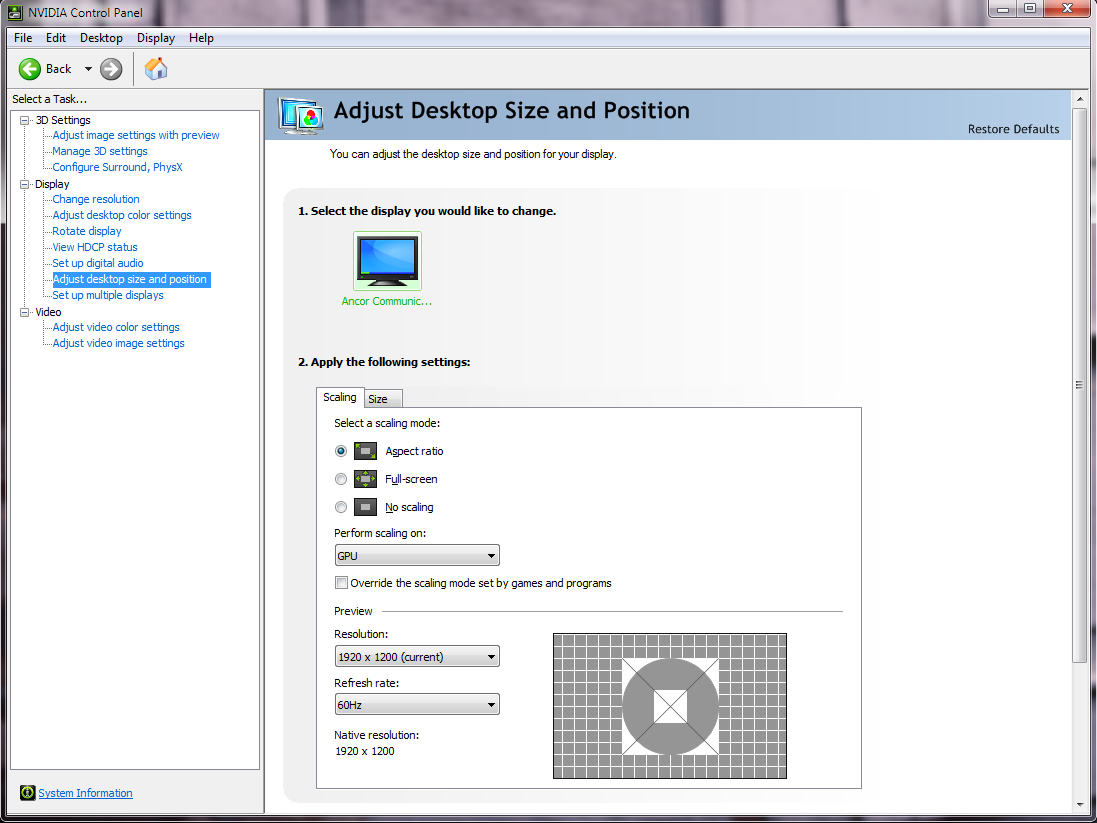Open the Refresh rate dropdown
This screenshot has width=1097, height=823.
click(417, 705)
